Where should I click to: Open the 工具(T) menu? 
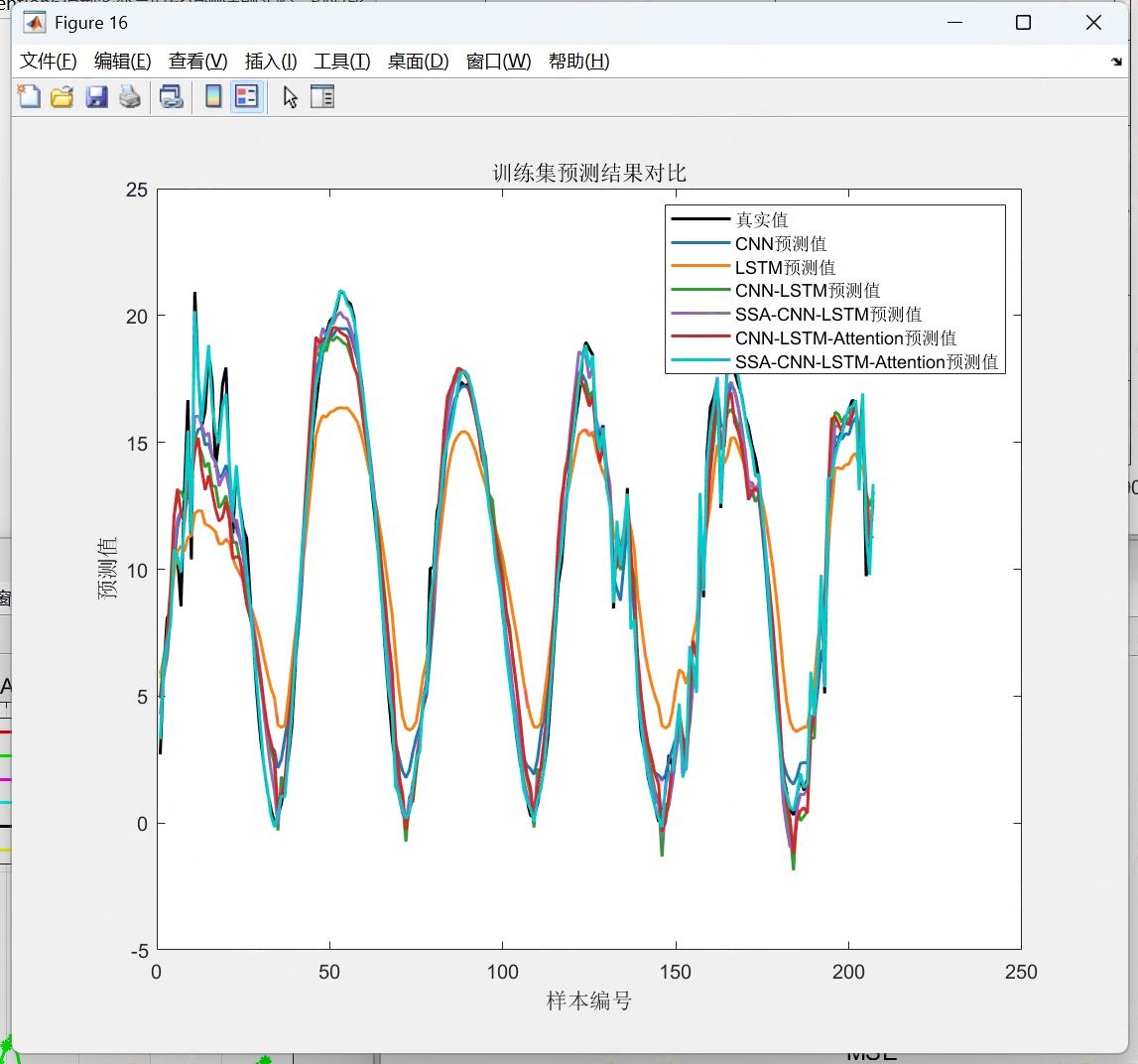pyautogui.click(x=341, y=61)
